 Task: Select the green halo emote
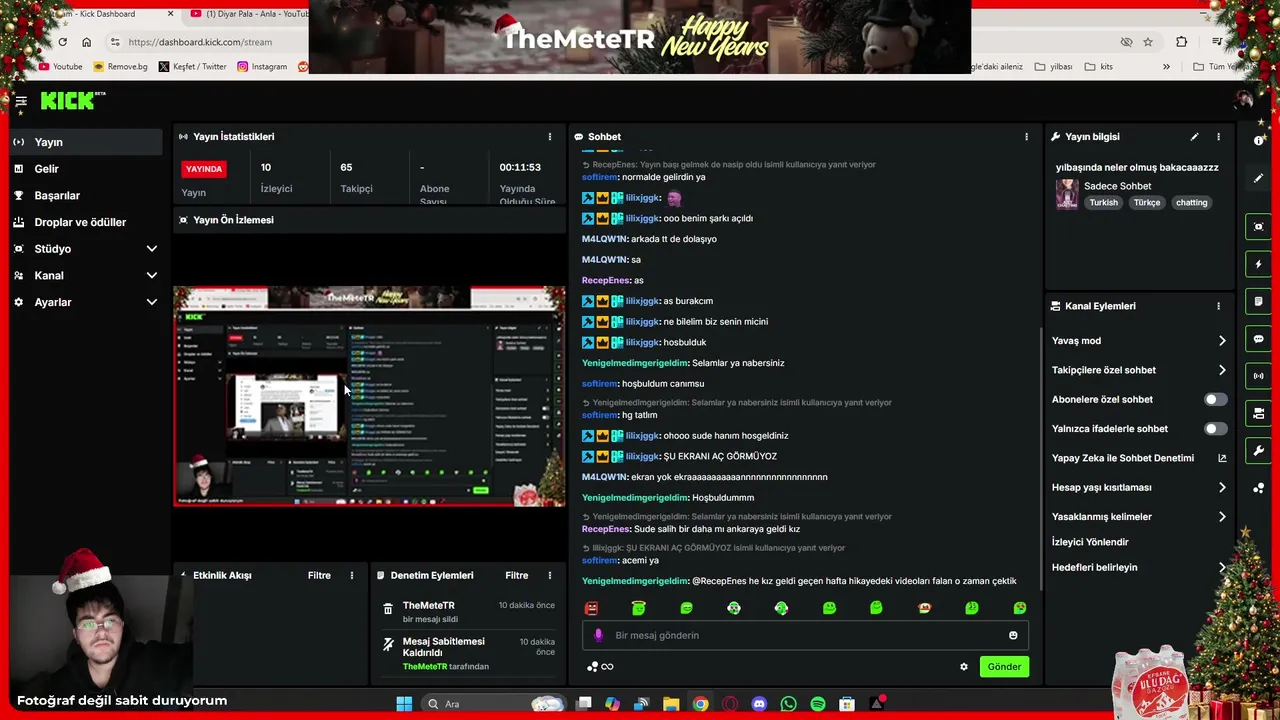(x=639, y=608)
